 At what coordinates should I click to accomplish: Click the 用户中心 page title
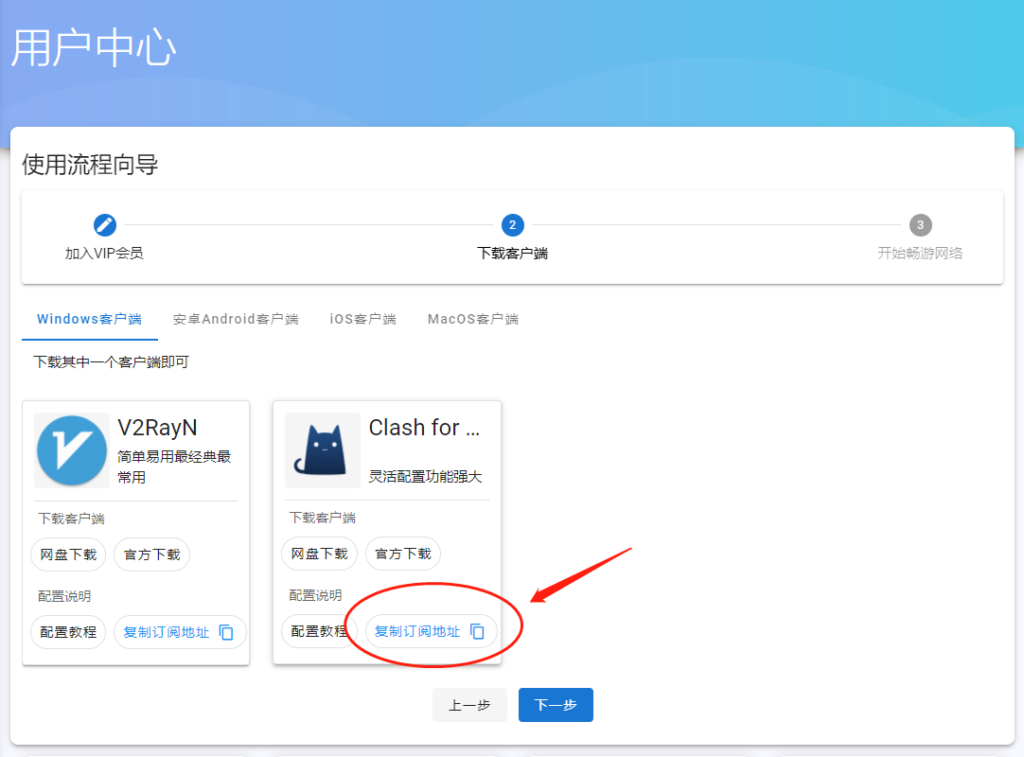94,48
